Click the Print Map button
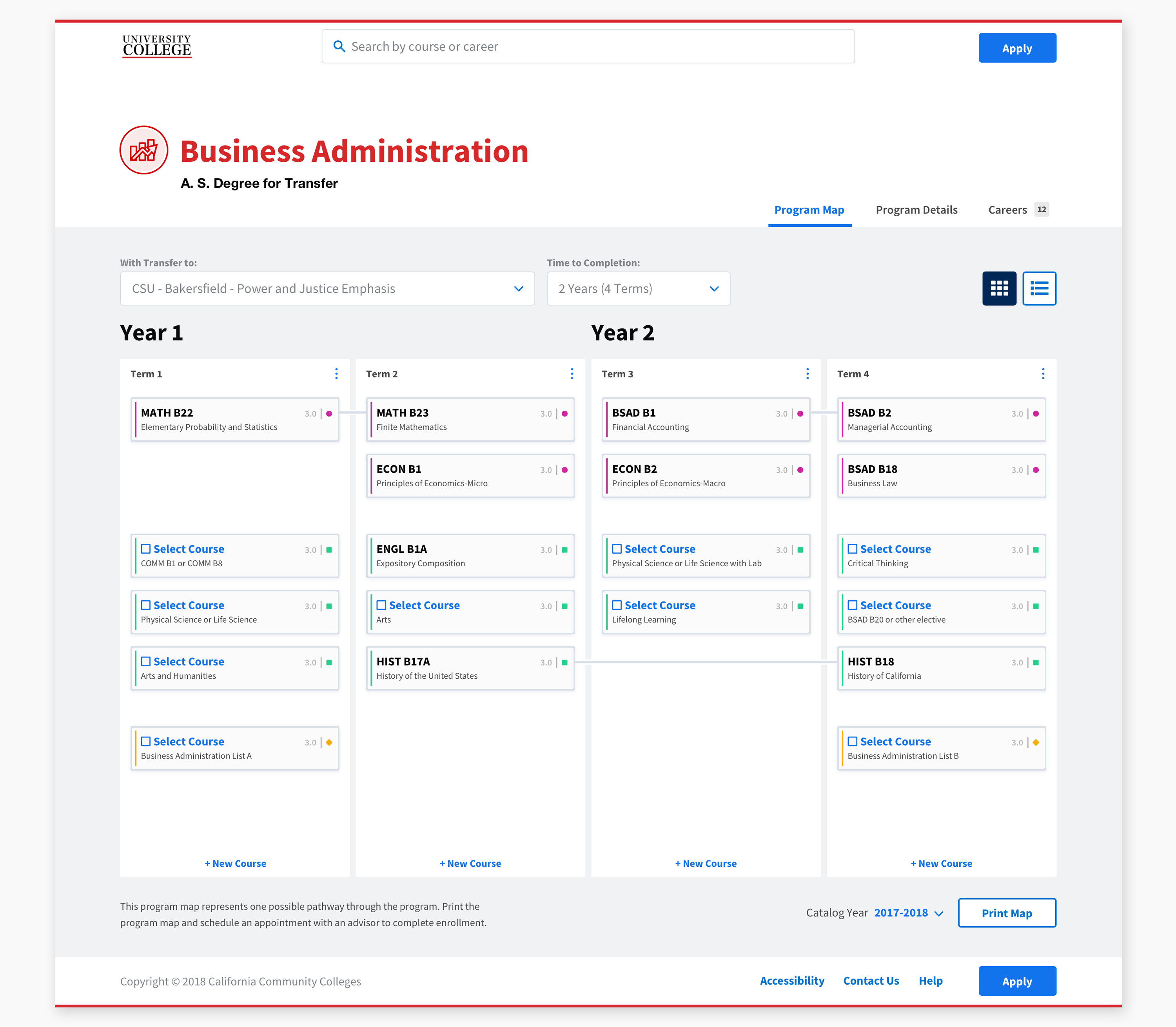Viewport: 1176px width, 1027px height. (1007, 913)
